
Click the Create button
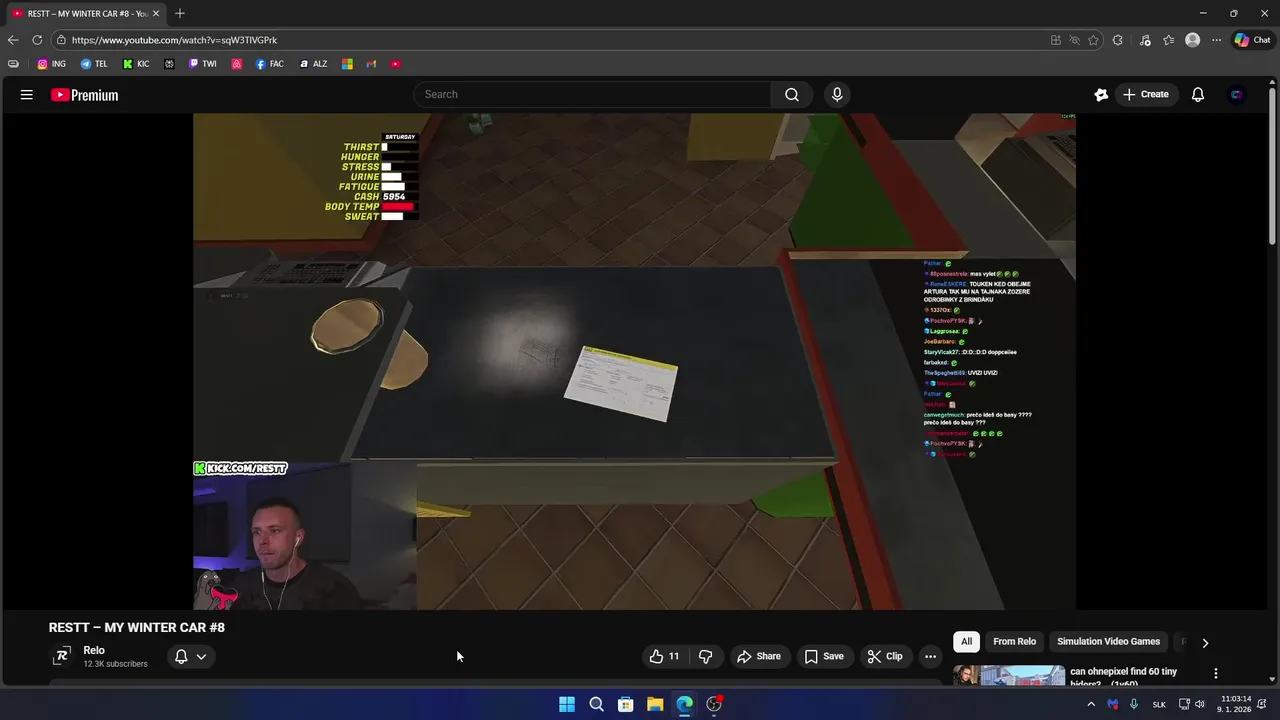(x=1145, y=94)
